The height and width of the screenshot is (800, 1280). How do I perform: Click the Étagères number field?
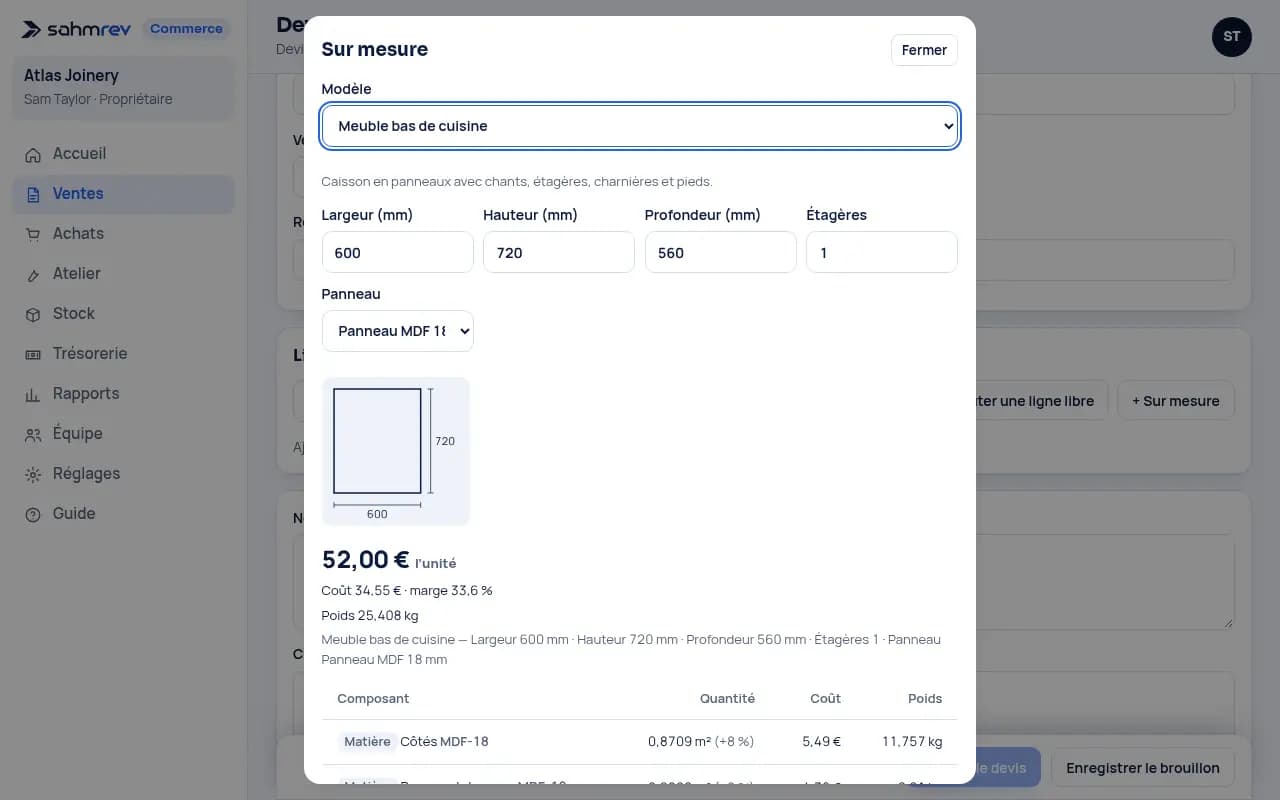(882, 252)
